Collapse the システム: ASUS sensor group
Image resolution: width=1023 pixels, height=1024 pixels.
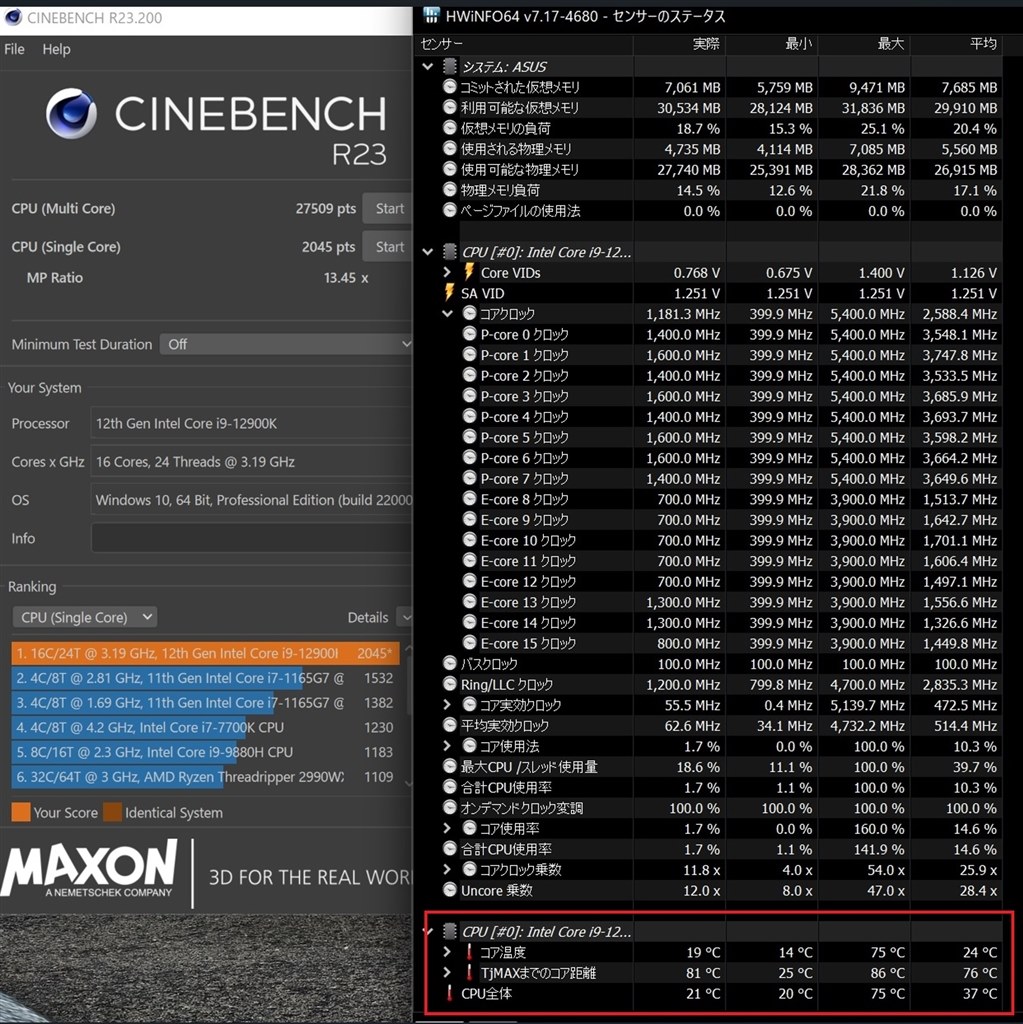(x=428, y=67)
